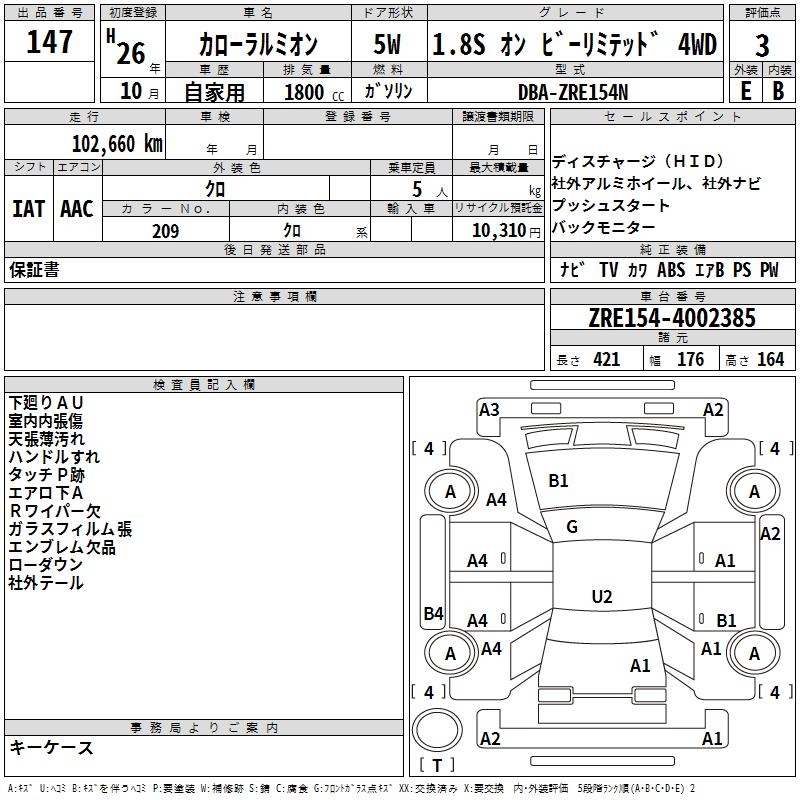The width and height of the screenshot is (800, 800).
Task: Select 検査員記入欄 section header
Action: [204, 385]
